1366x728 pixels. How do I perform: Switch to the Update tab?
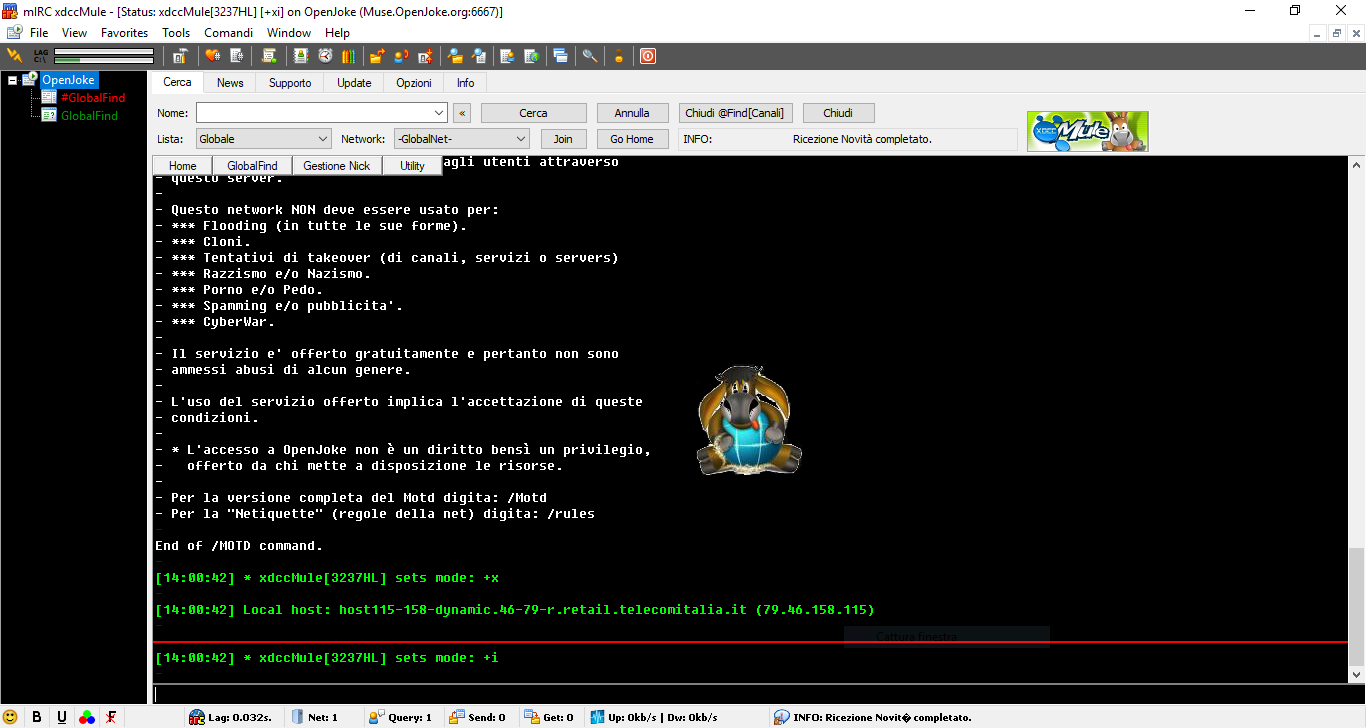354,83
